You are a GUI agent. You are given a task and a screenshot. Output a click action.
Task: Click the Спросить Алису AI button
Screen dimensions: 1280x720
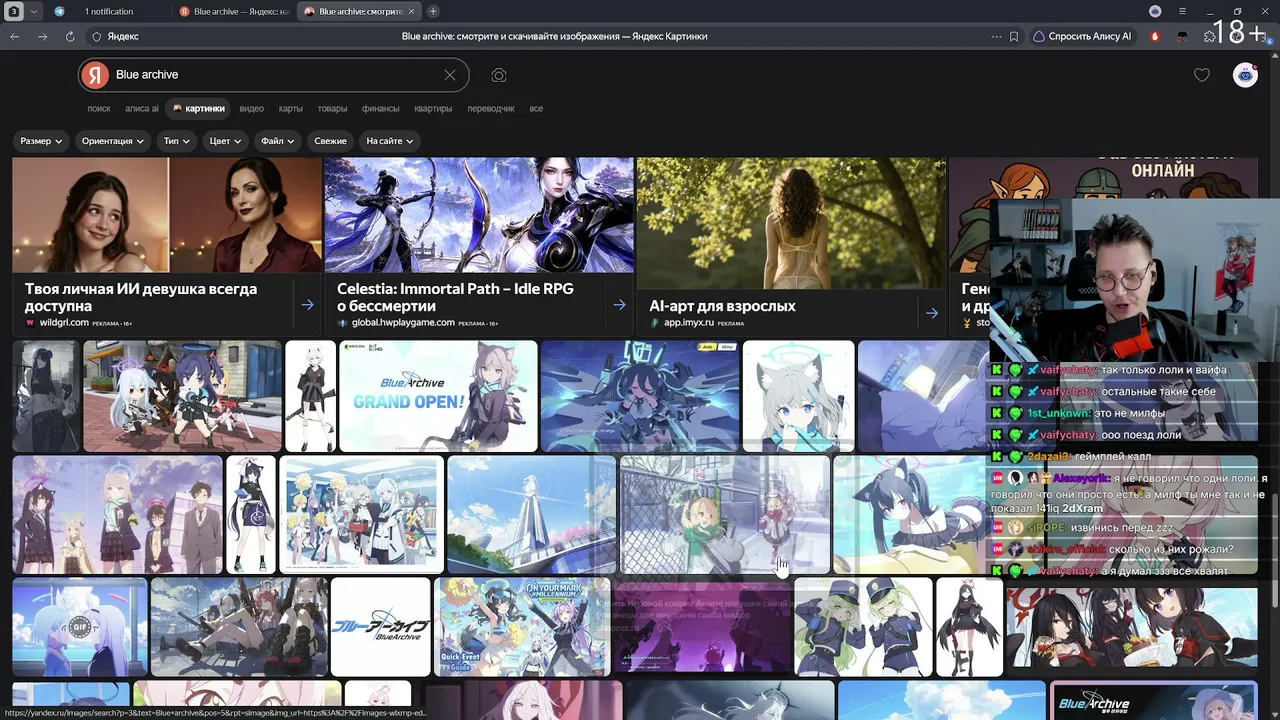click(x=1082, y=36)
